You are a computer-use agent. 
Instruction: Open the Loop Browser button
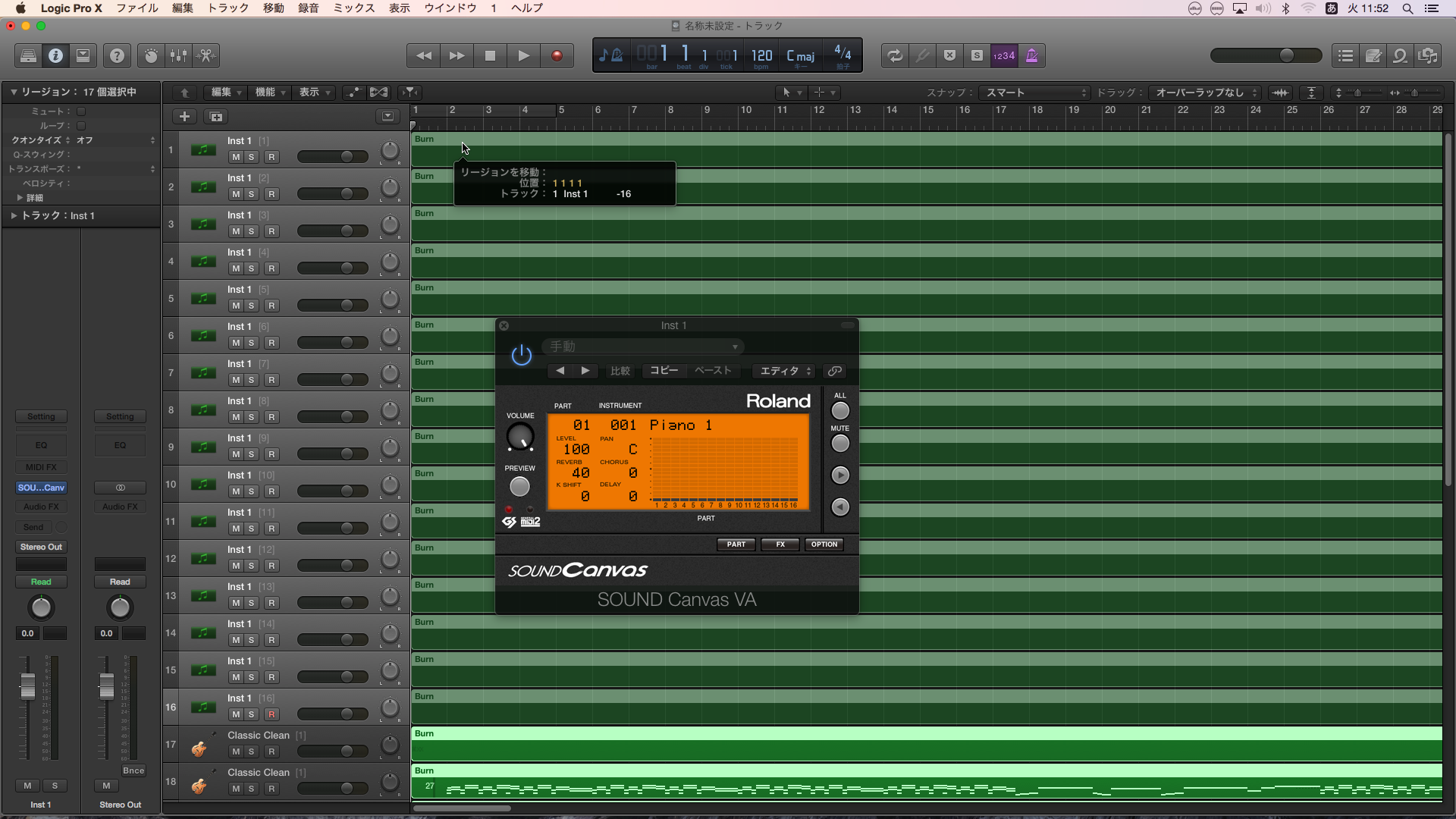[x=1400, y=55]
